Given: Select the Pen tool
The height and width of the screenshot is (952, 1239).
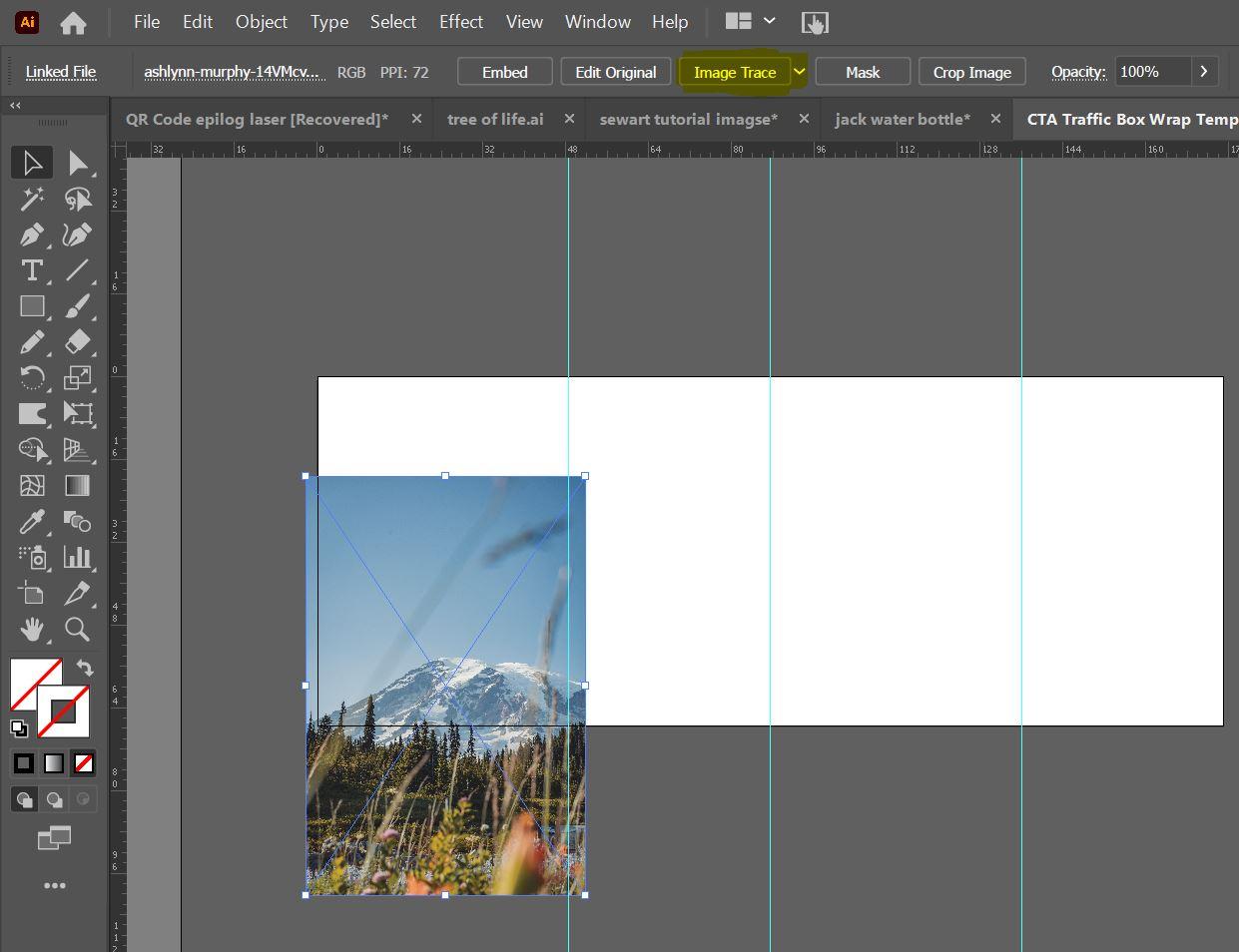Looking at the screenshot, I should pyautogui.click(x=31, y=235).
